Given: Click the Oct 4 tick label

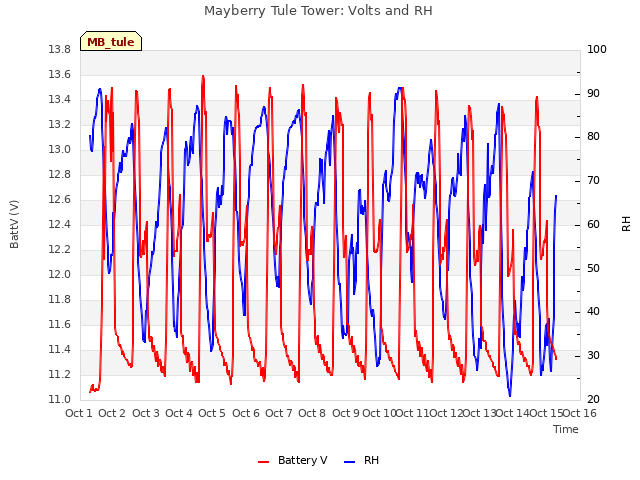Looking at the screenshot, I should pyautogui.click(x=179, y=413).
